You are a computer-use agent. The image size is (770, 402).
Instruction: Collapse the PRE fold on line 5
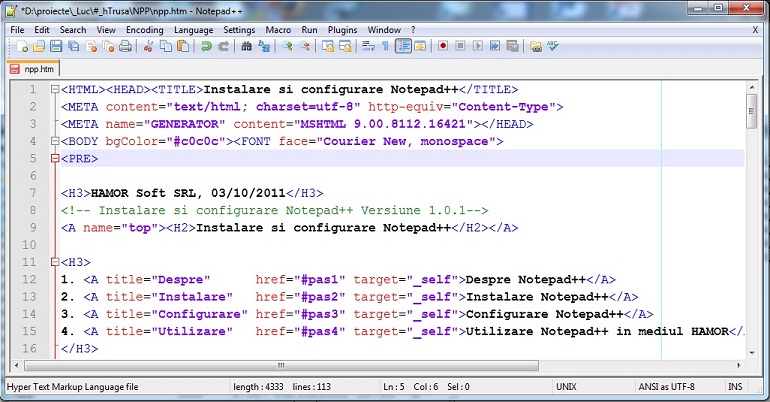point(55,159)
